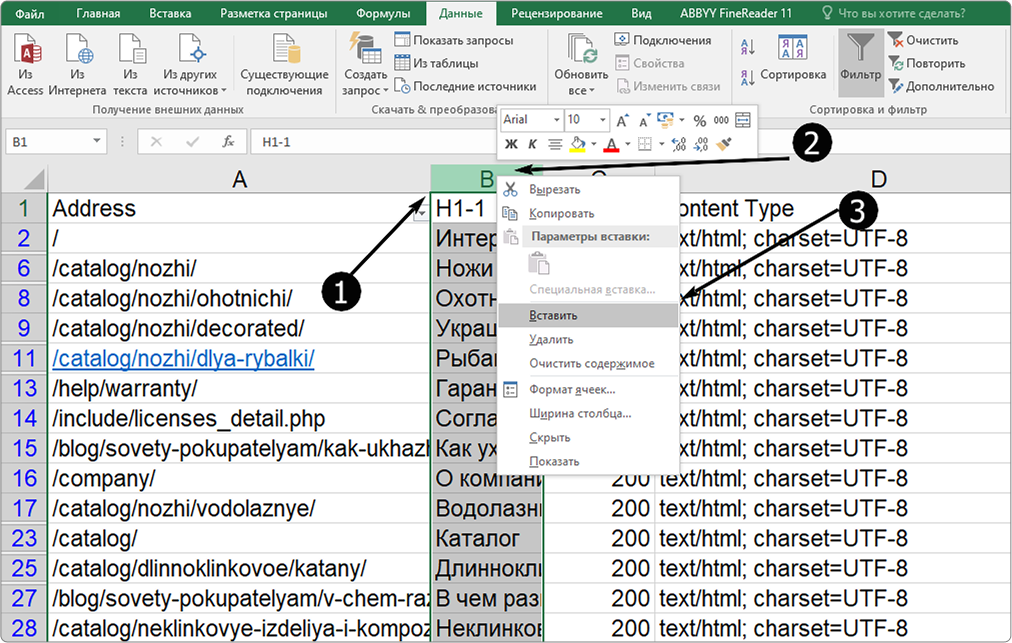Click the formula bar containing H1-1
Screen dimensions: 1012x643
(x=374, y=141)
